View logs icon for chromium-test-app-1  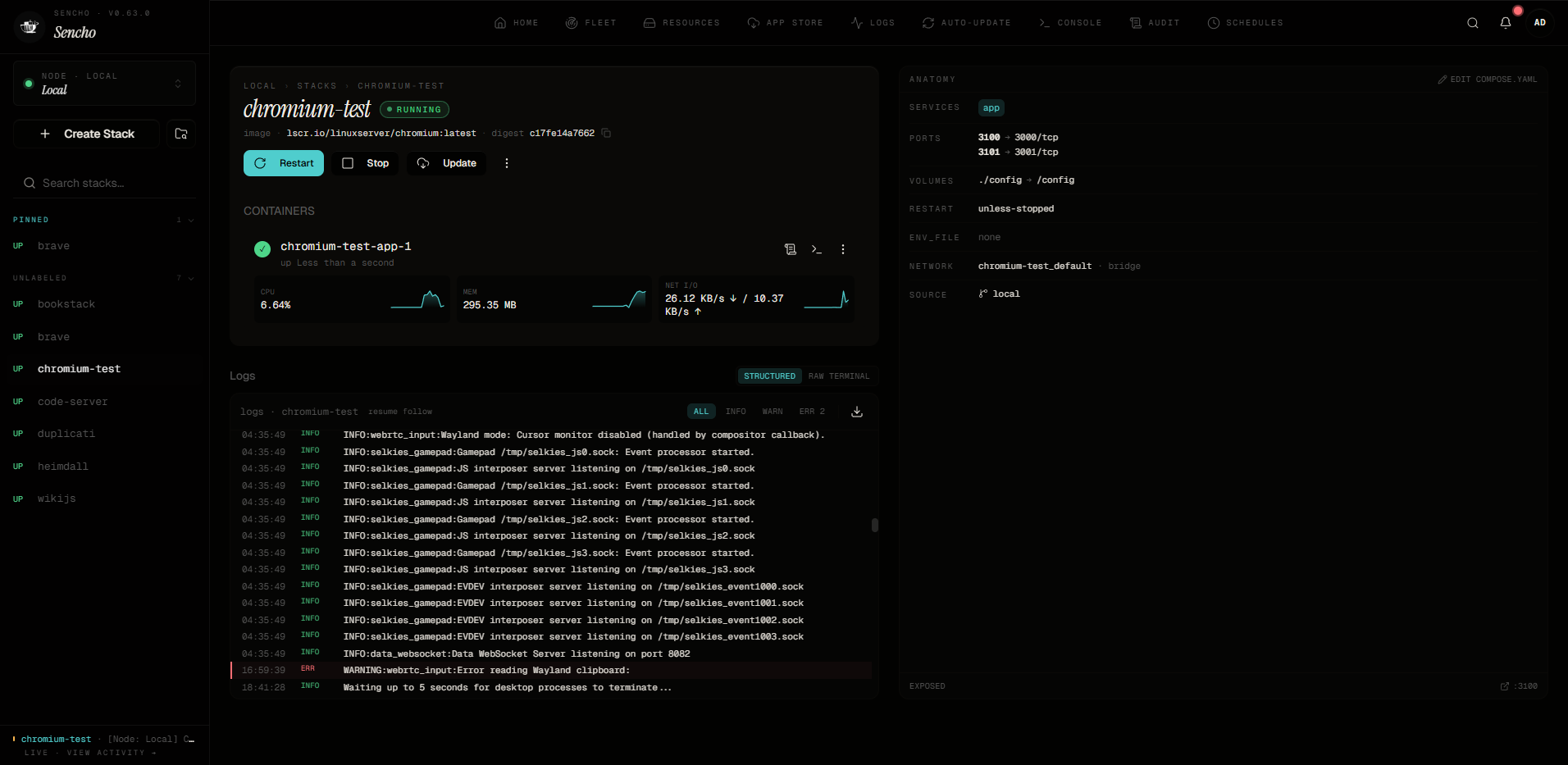pos(791,249)
